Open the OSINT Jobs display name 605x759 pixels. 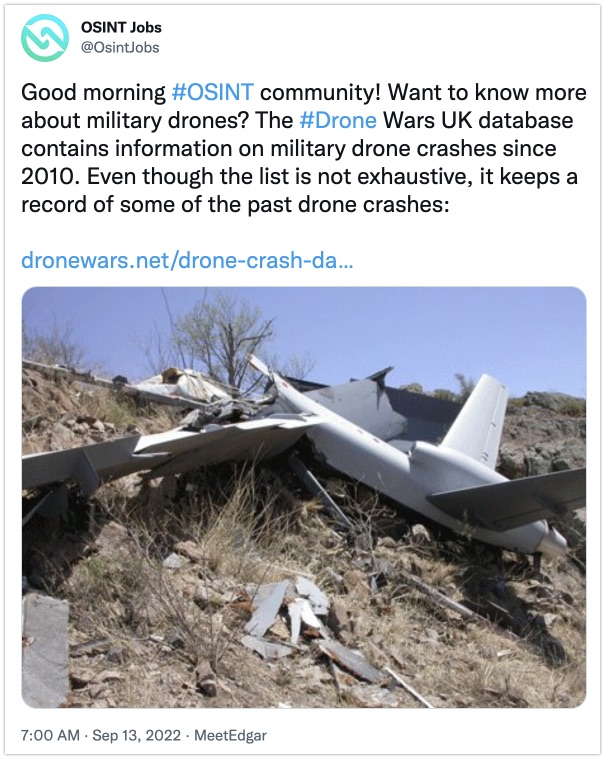[x=121, y=28]
